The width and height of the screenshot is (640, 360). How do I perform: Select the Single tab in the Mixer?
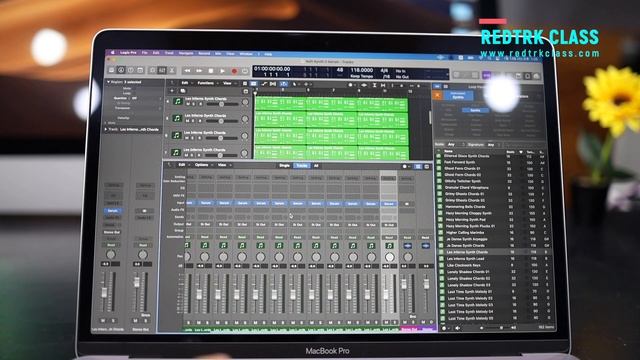pyautogui.click(x=284, y=166)
